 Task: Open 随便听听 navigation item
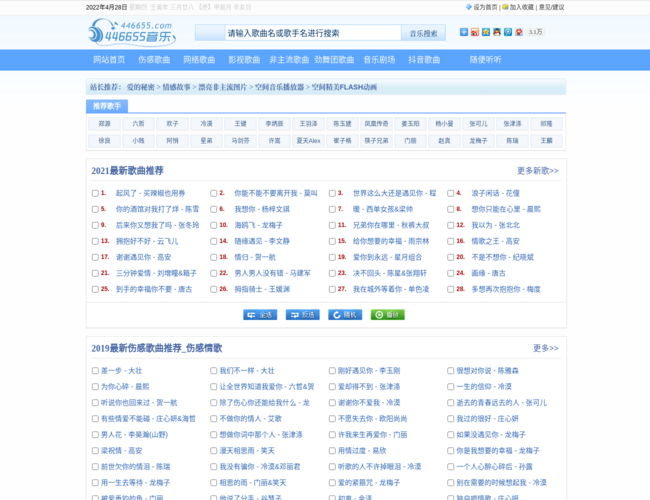click(485, 60)
